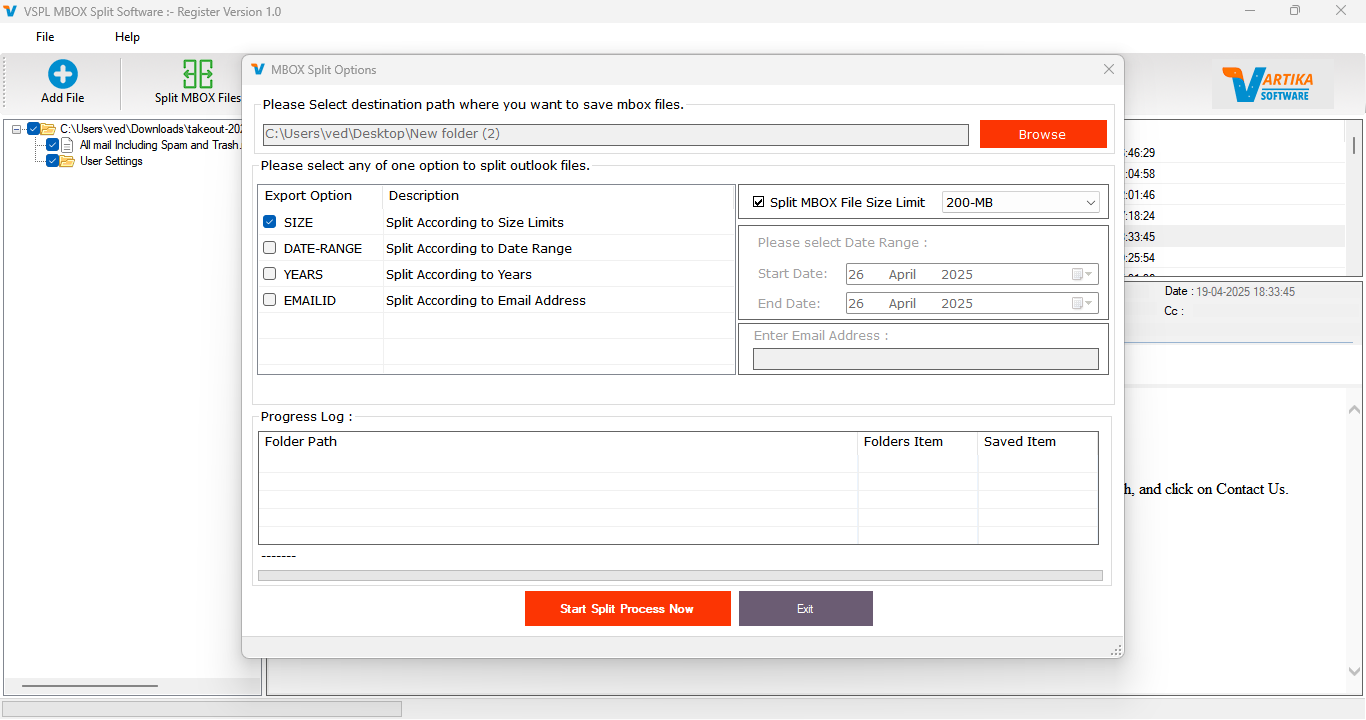Check the DATE-RANGE export option

point(270,248)
